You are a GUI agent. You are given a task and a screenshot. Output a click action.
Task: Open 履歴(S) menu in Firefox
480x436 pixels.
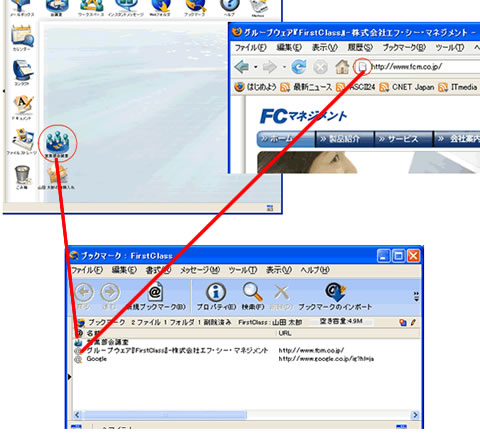pos(360,48)
